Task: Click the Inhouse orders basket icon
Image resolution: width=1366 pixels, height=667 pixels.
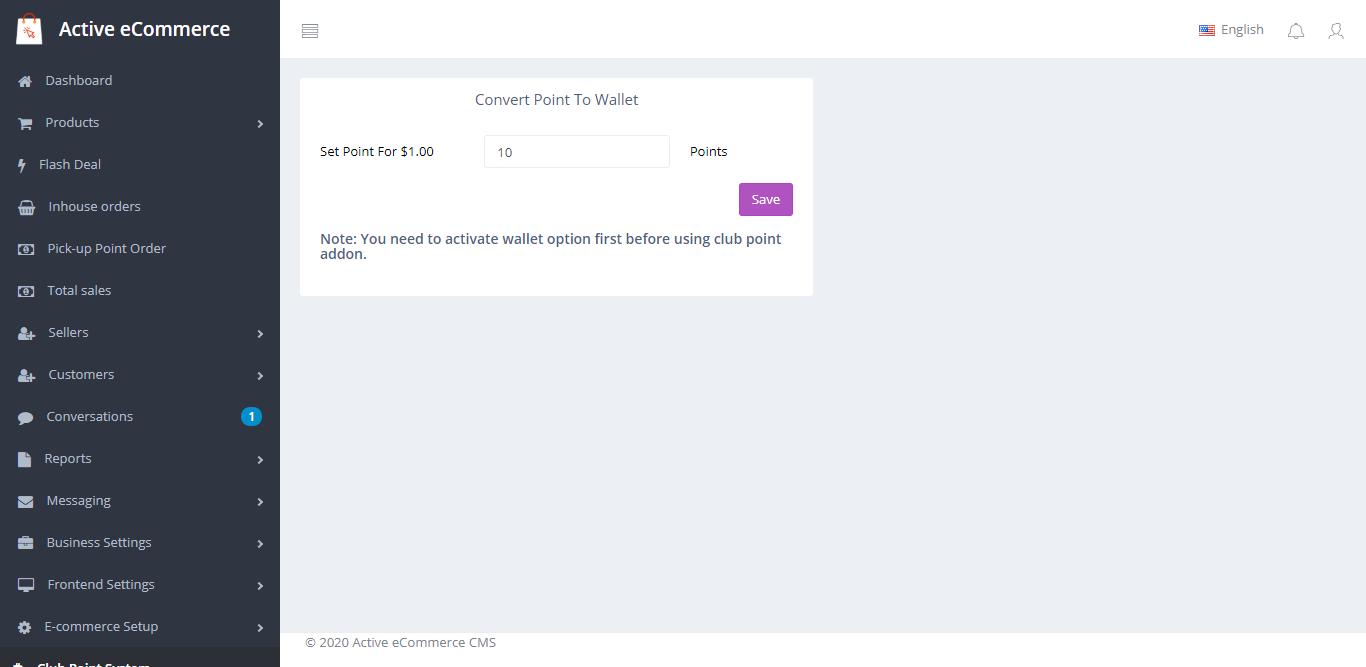Action: [27, 207]
